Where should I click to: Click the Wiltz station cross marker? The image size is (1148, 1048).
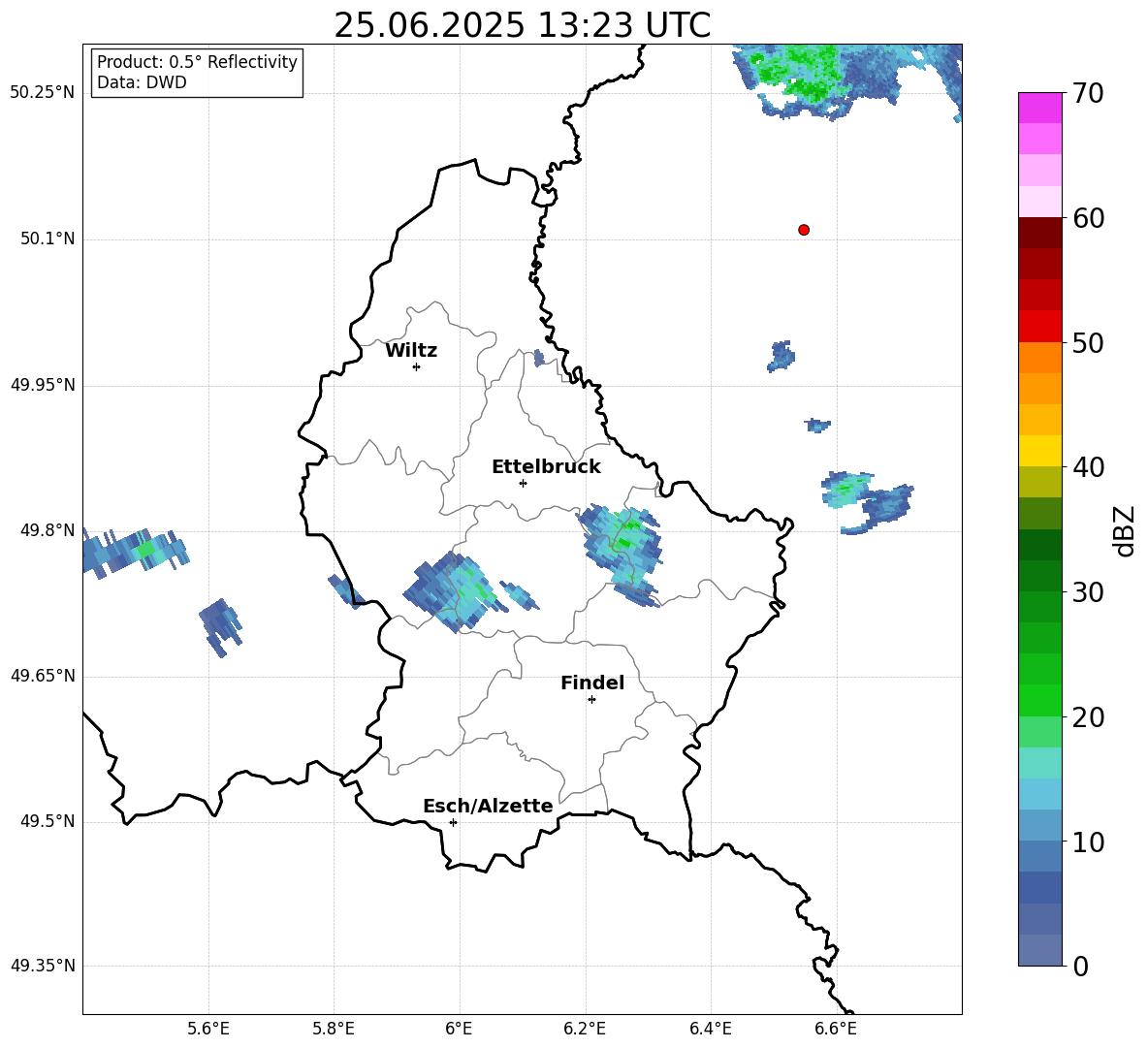click(x=417, y=366)
